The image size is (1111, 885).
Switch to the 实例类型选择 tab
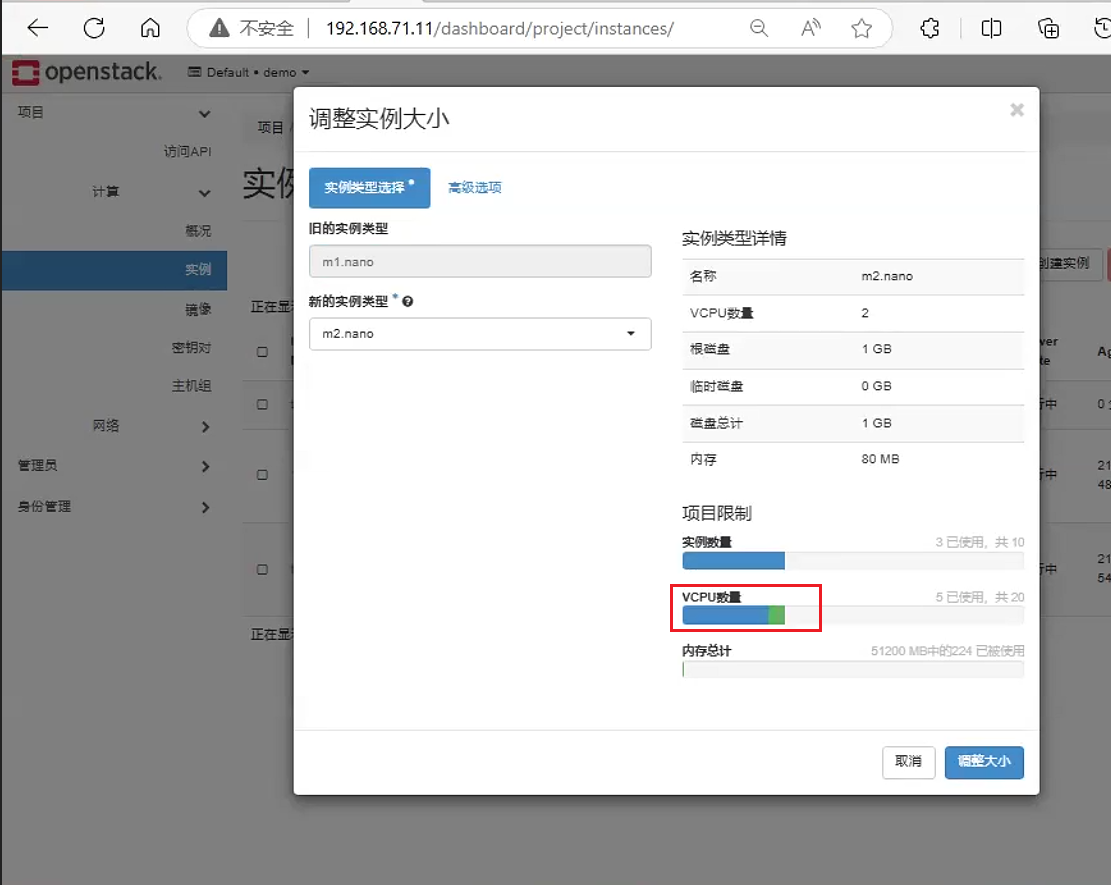[369, 188]
